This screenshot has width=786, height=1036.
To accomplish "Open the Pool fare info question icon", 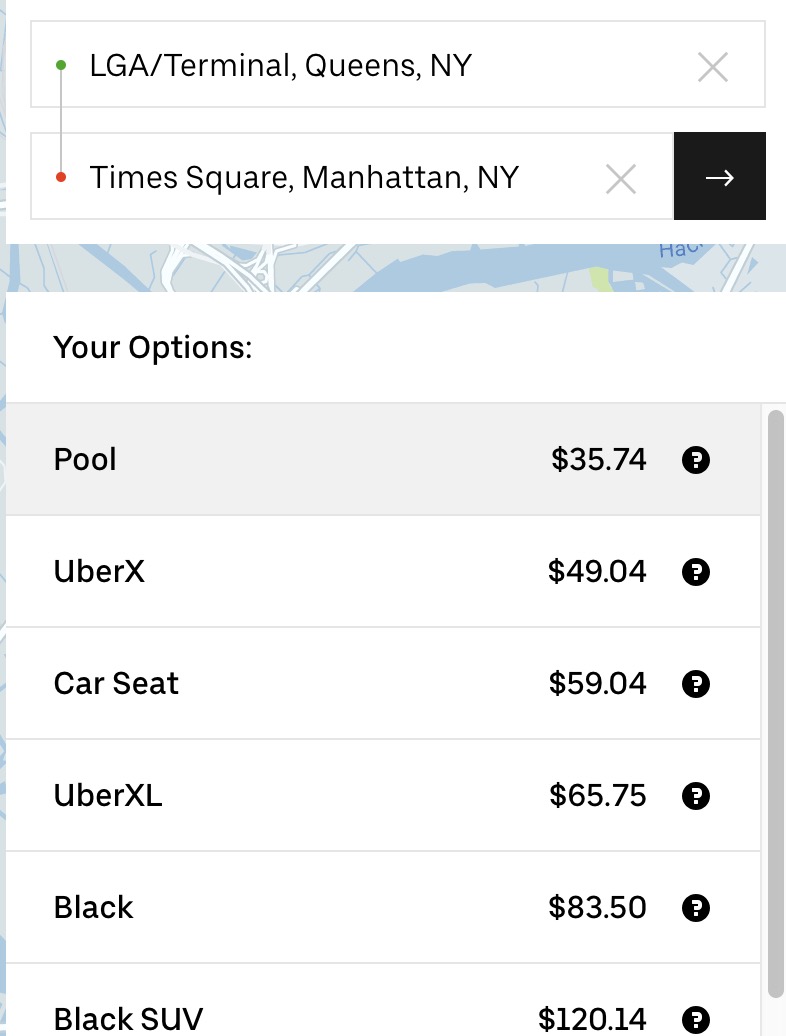I will pos(695,460).
